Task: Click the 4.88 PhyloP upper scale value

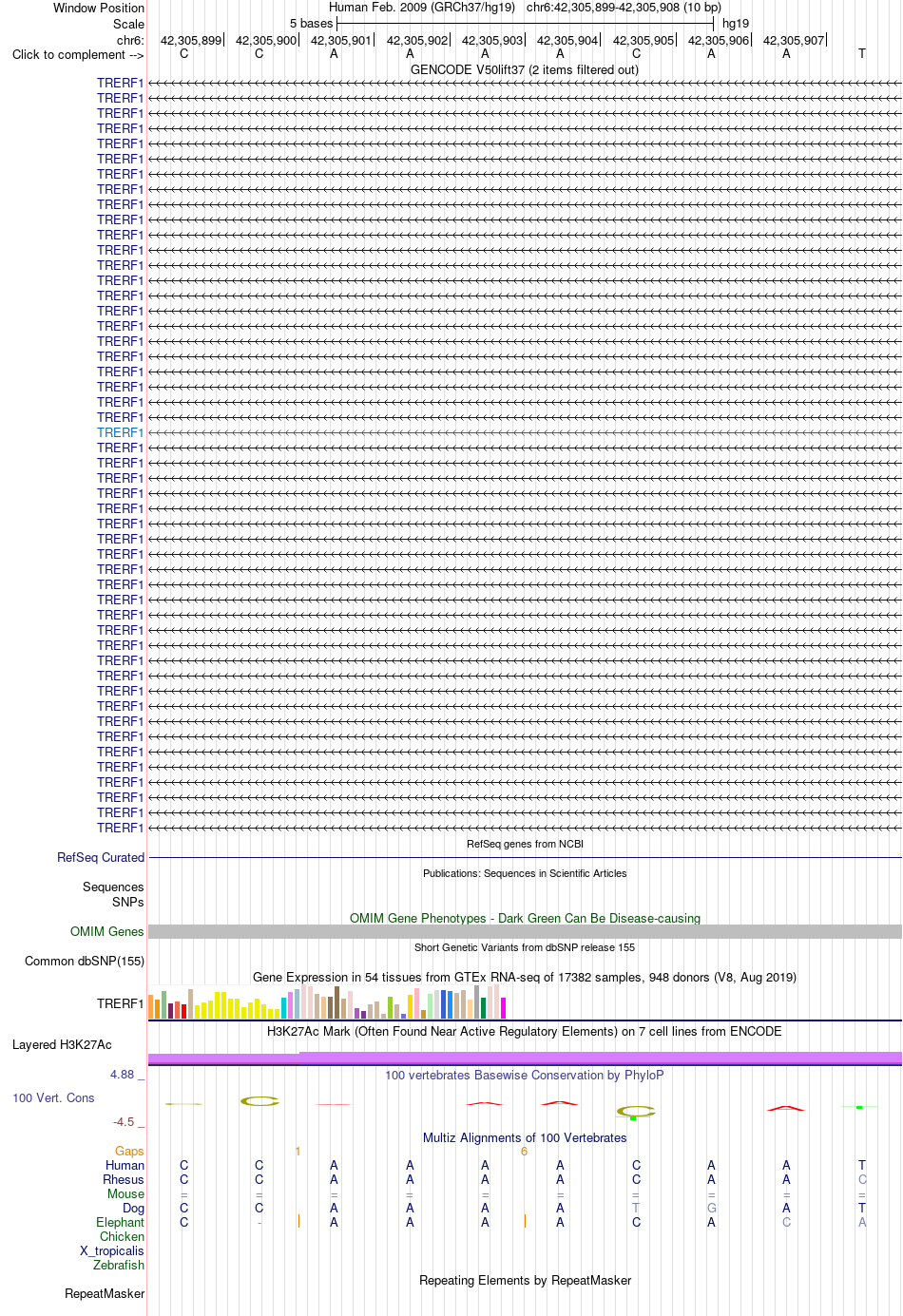Action: pos(122,1074)
